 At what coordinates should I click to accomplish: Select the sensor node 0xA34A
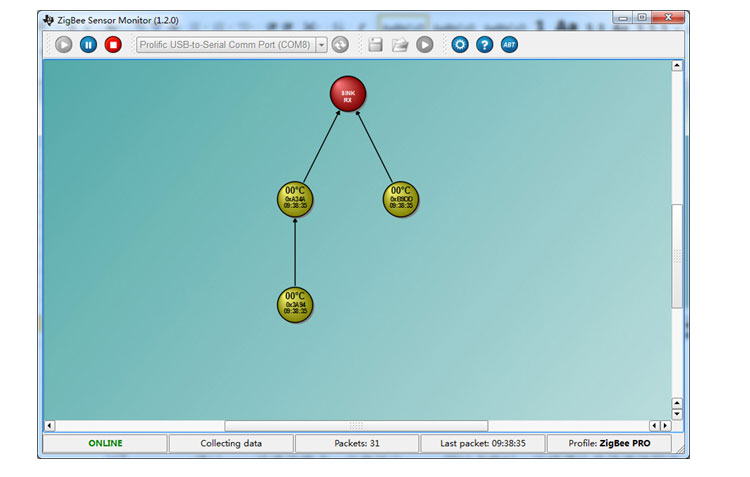295,199
